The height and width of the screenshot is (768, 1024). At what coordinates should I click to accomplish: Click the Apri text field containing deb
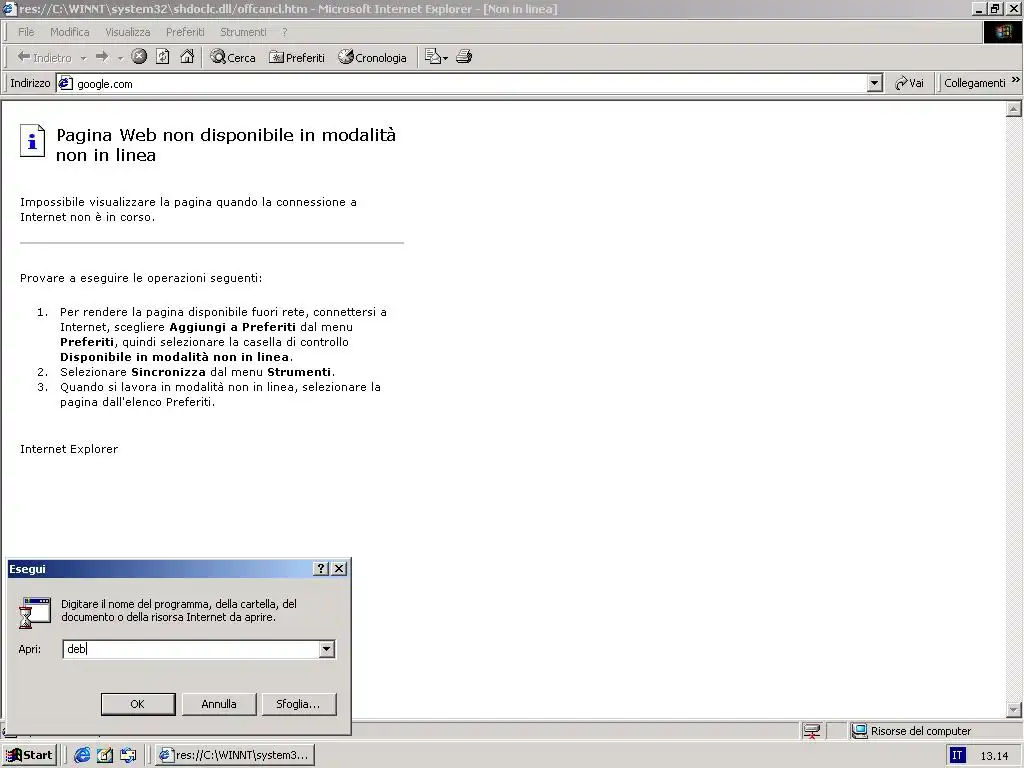[191, 649]
